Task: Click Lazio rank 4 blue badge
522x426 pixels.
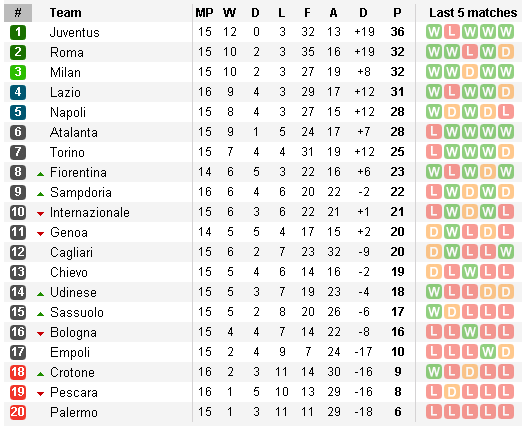Action: (18, 92)
